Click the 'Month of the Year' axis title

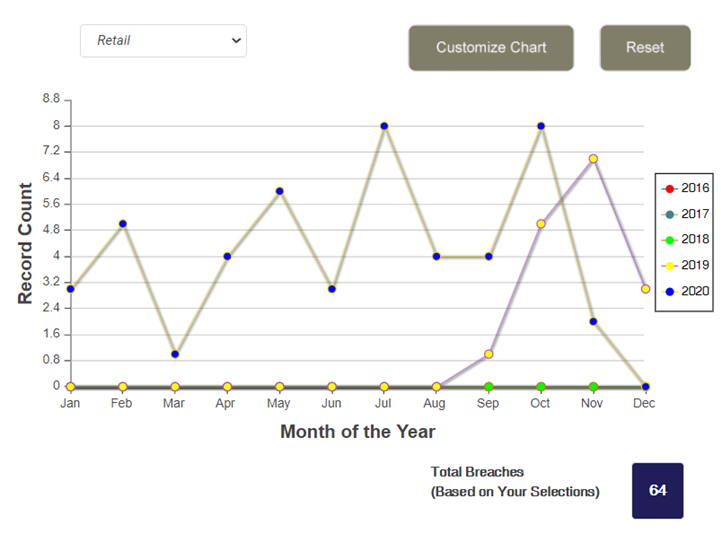pyautogui.click(x=358, y=432)
